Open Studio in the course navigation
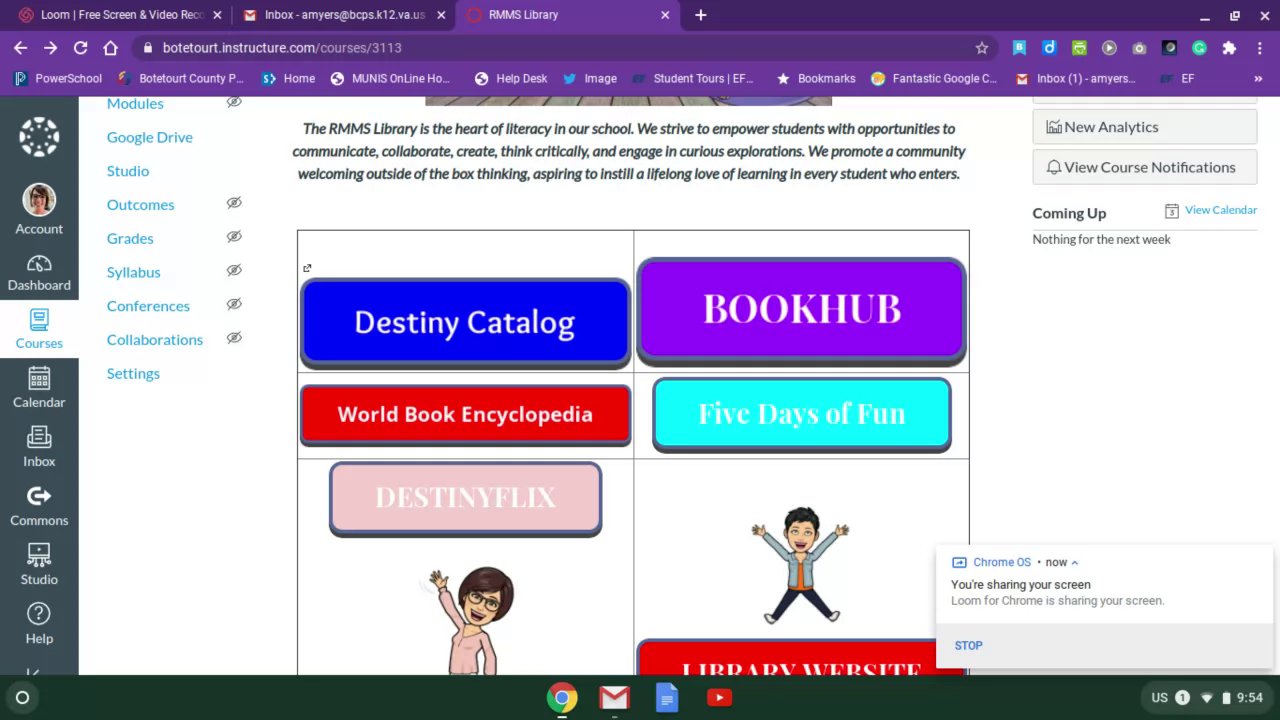 128,171
